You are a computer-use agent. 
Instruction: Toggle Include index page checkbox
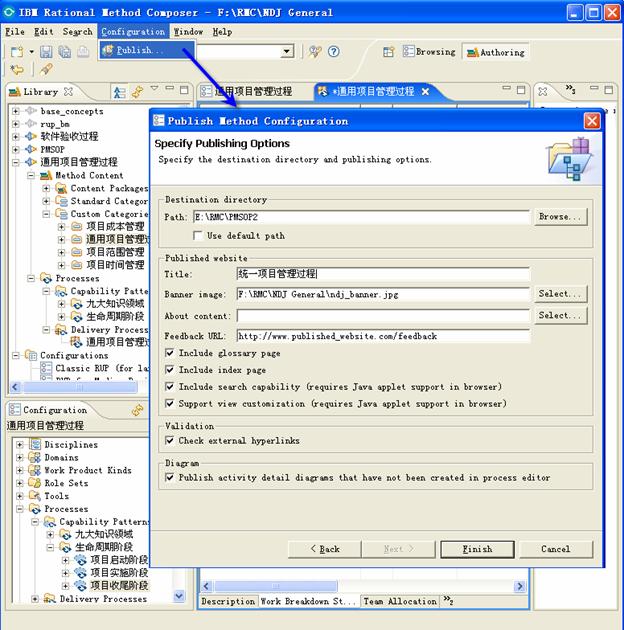pyautogui.click(x=170, y=370)
